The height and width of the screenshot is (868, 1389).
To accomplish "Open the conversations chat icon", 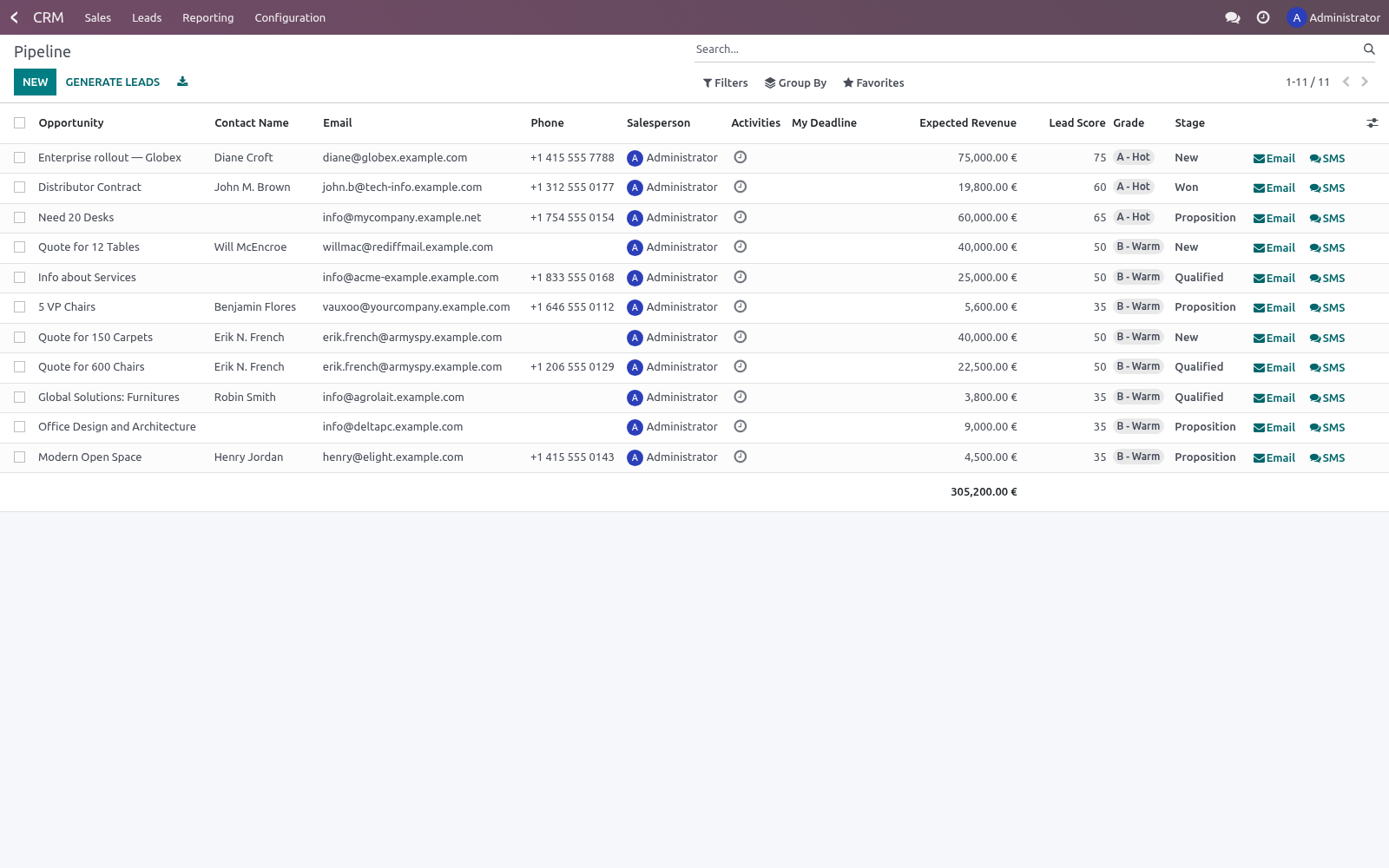I will pyautogui.click(x=1232, y=17).
